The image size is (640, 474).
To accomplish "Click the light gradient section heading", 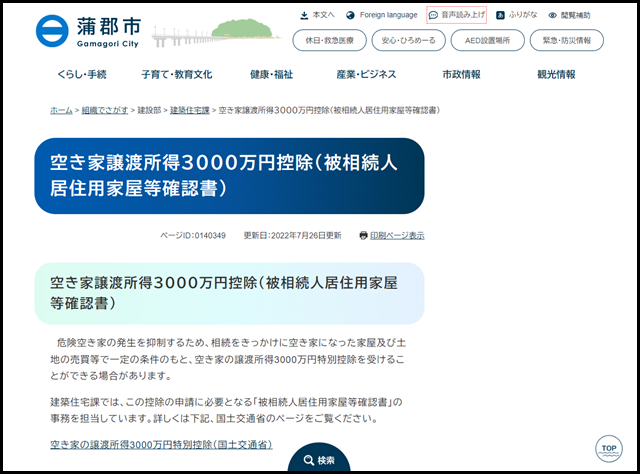I will (x=229, y=293).
